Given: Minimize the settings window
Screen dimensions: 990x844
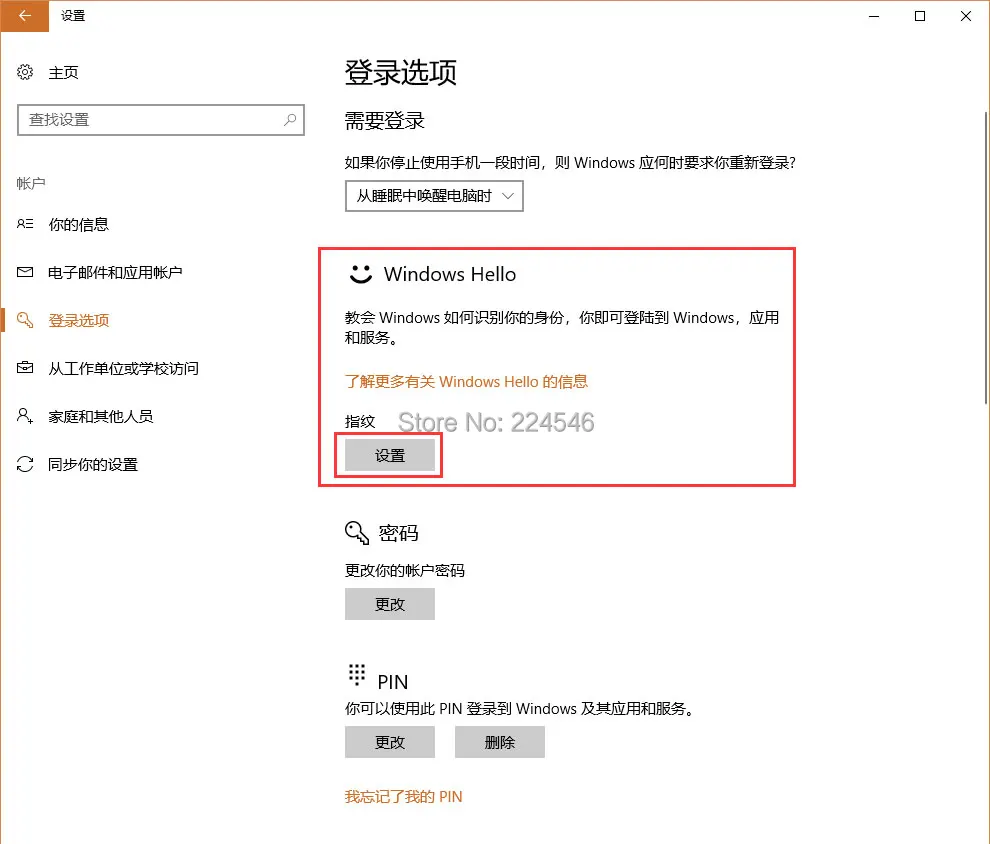Looking at the screenshot, I should [x=874, y=16].
